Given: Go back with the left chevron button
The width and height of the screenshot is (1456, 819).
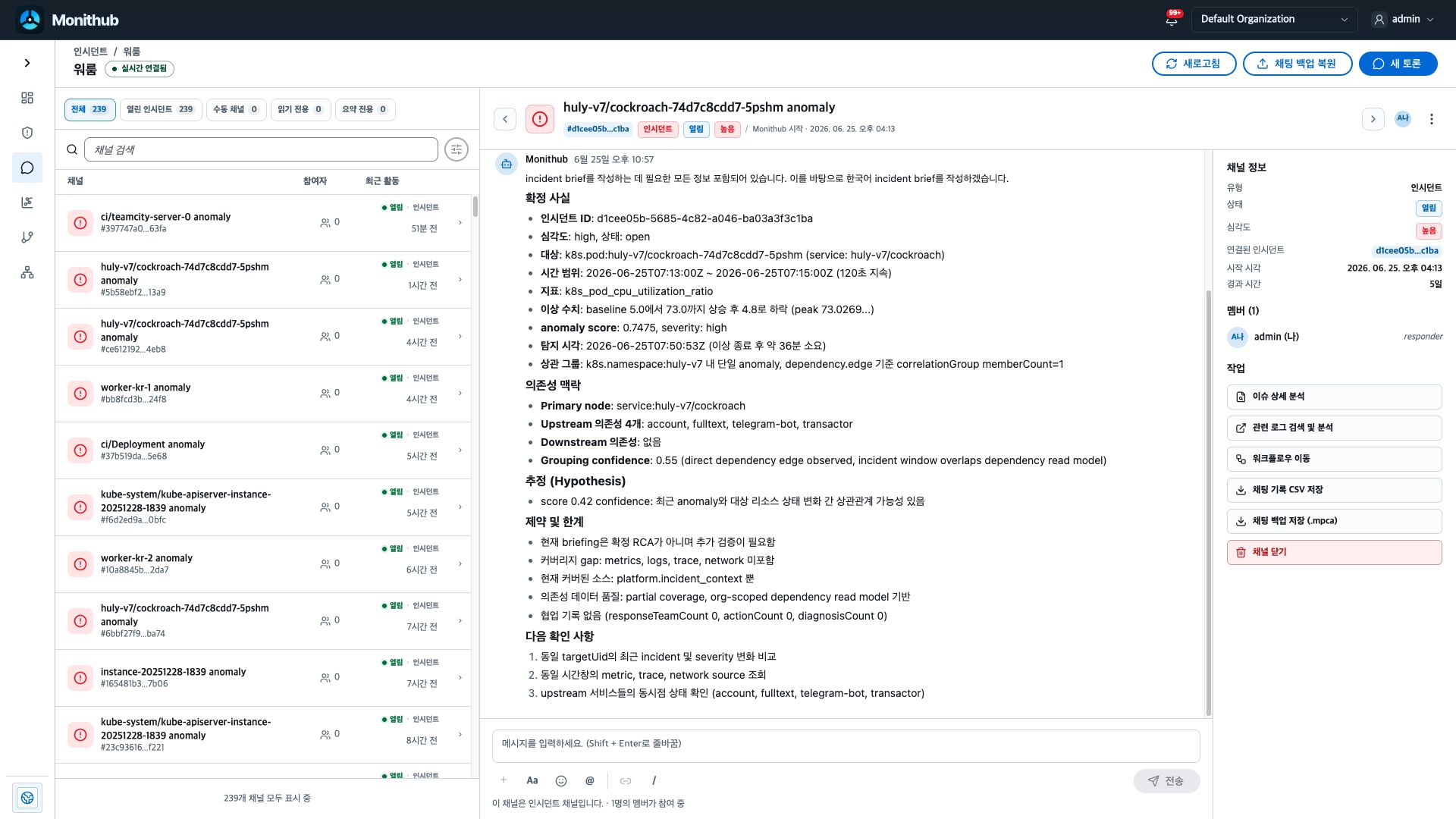Looking at the screenshot, I should click(x=505, y=119).
